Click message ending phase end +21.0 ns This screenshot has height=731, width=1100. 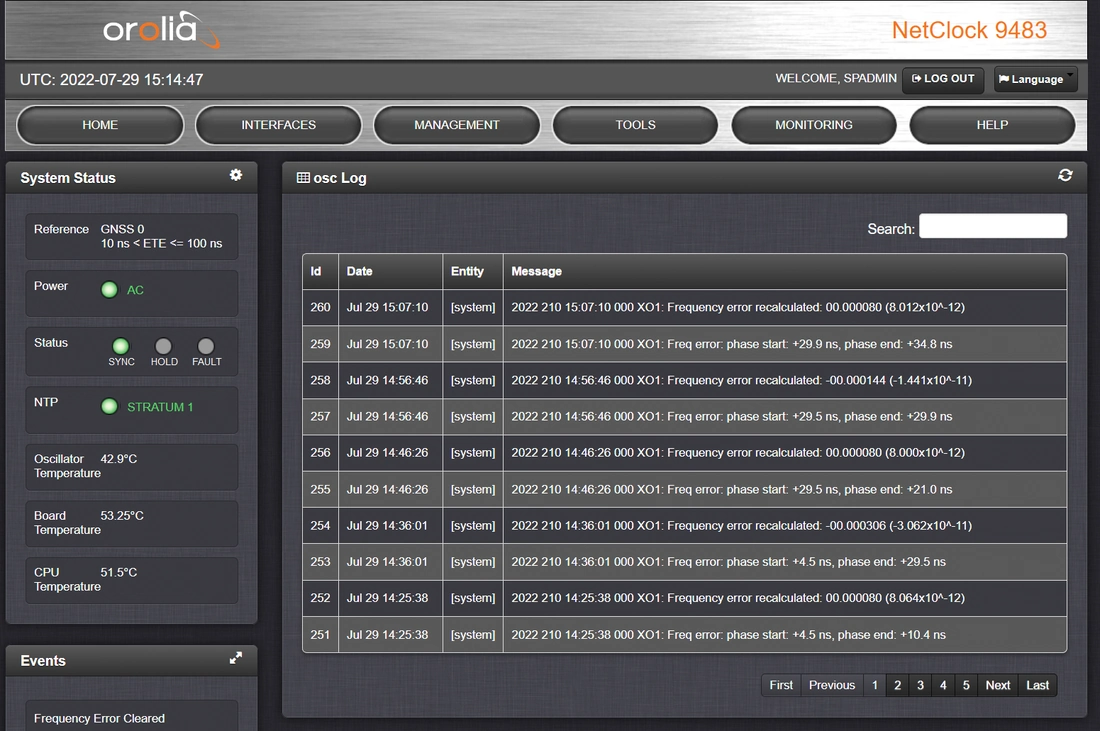732,489
